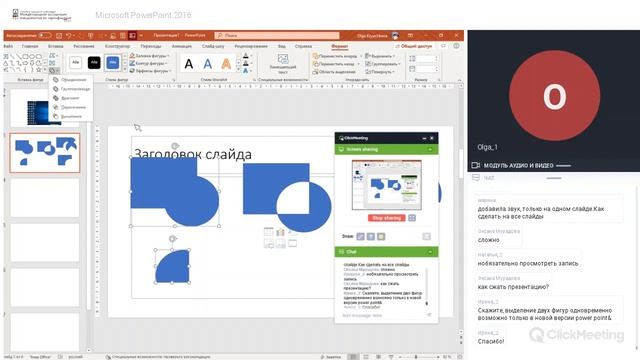Image resolution: width=640 pixels, height=360 pixels.
Task: Click the rotate handle above quarter-circle shape
Action: tap(172, 239)
